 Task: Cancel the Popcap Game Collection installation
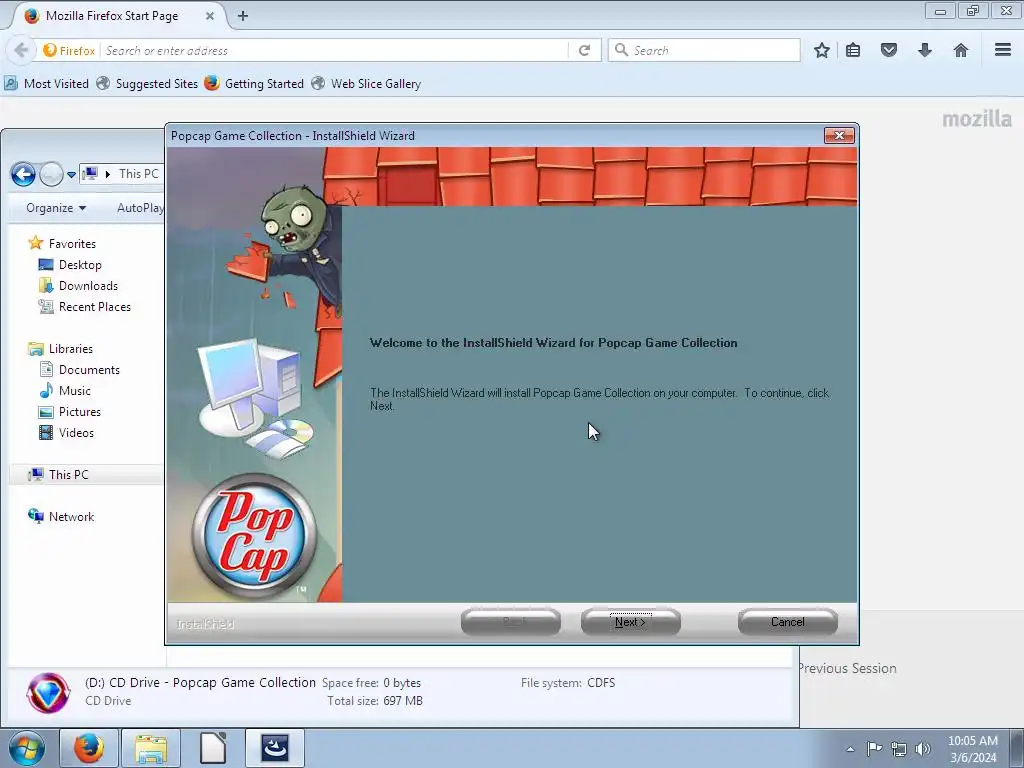pos(788,622)
